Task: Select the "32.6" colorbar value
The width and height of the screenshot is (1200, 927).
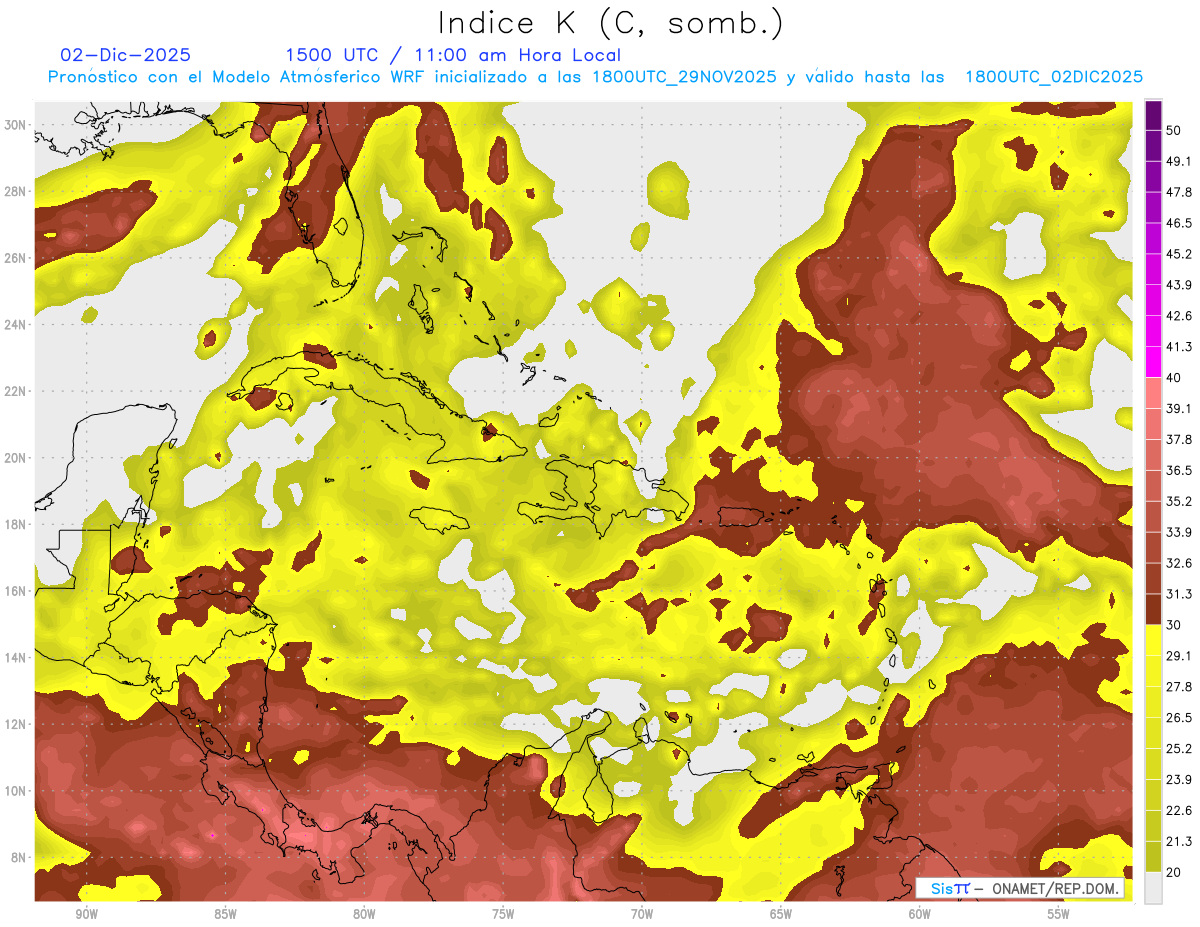Action: (1178, 563)
